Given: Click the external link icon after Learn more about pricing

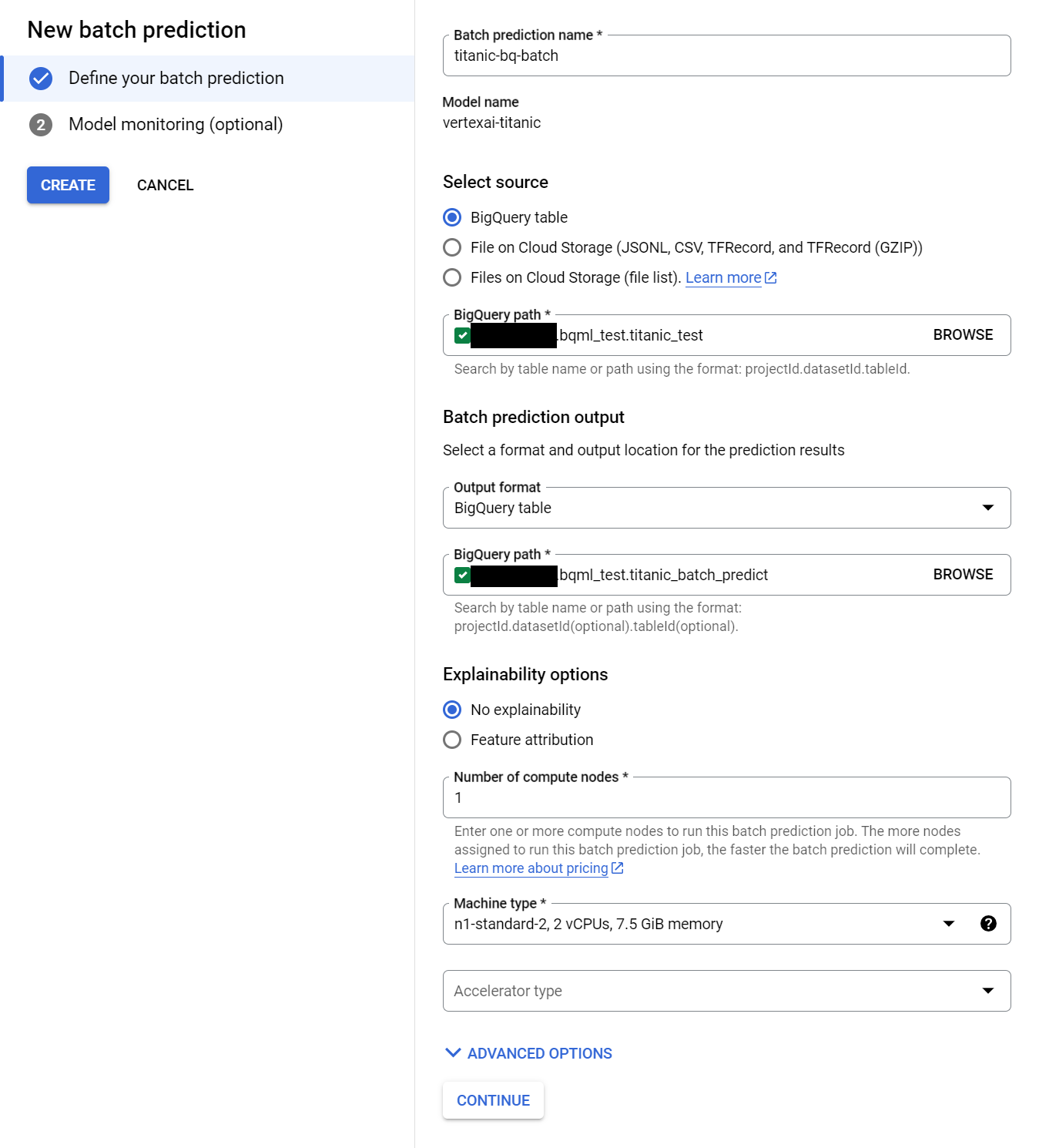Looking at the screenshot, I should 617,868.
